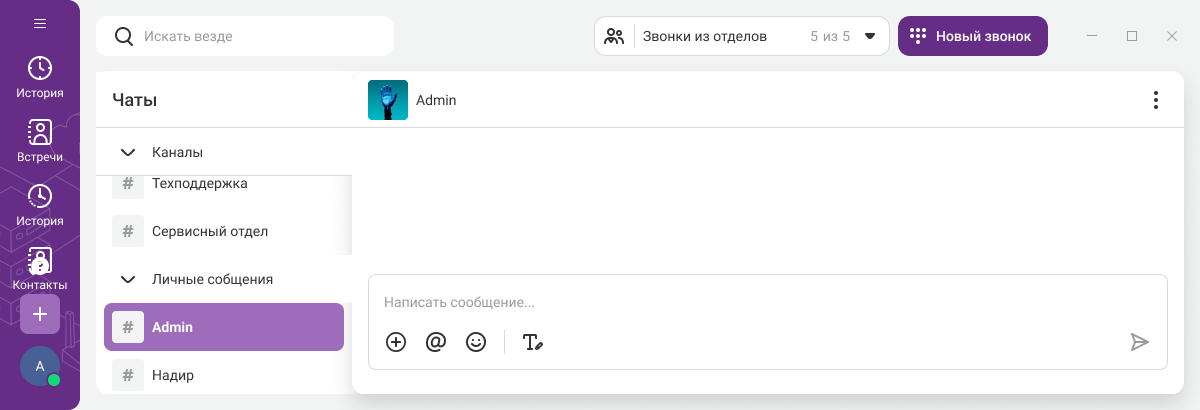The width and height of the screenshot is (1200, 410).
Task: Click the user avatar with the green status dot
Action: pyautogui.click(x=40, y=366)
